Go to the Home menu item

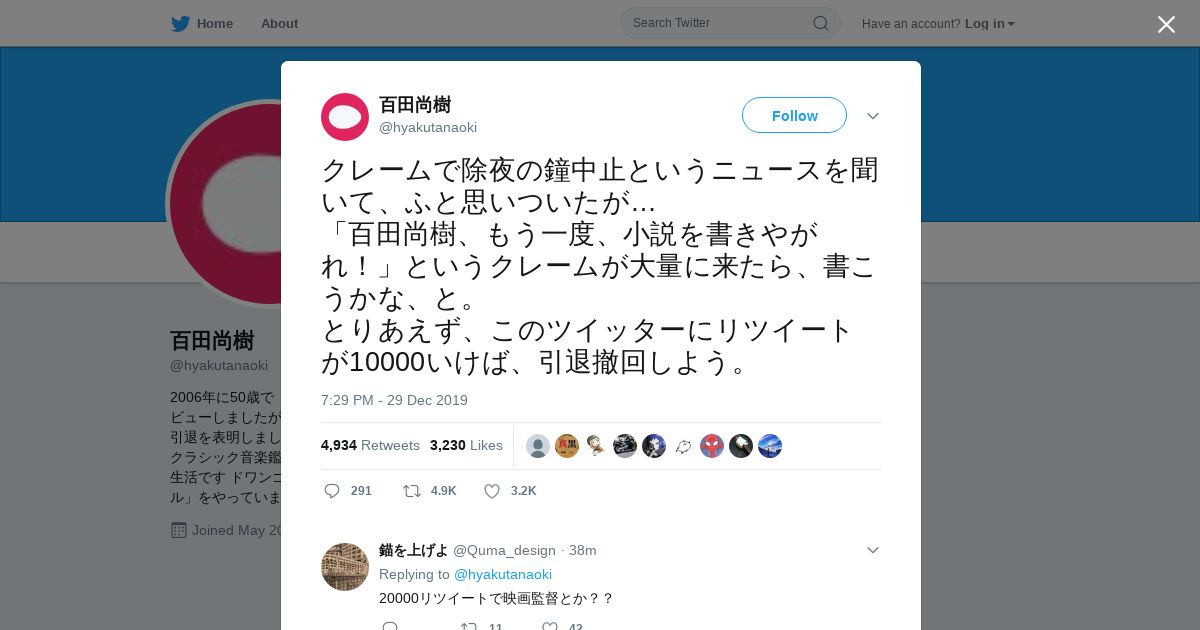coord(215,24)
